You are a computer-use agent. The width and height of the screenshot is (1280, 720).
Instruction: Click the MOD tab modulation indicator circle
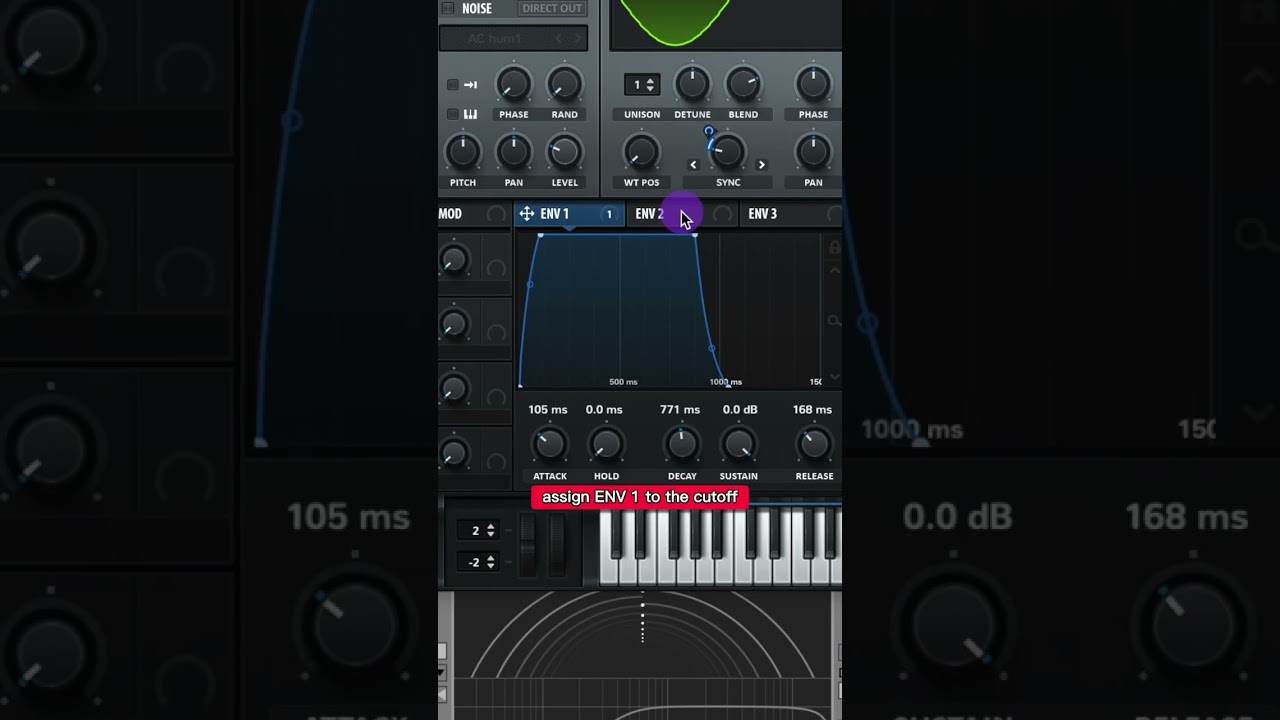pos(495,214)
